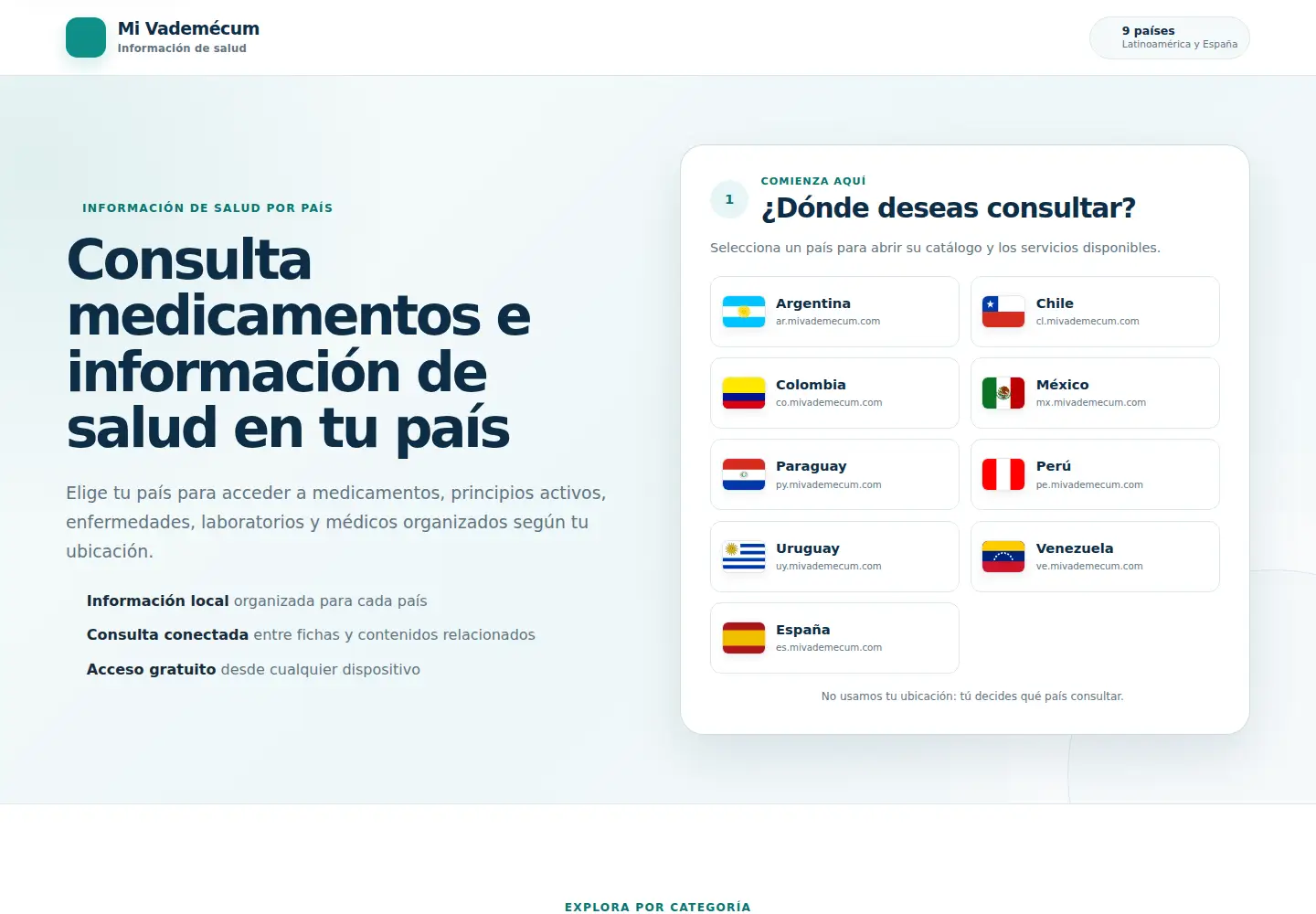The width and height of the screenshot is (1316, 914).
Task: Select the Colombia country name
Action: coord(811,385)
